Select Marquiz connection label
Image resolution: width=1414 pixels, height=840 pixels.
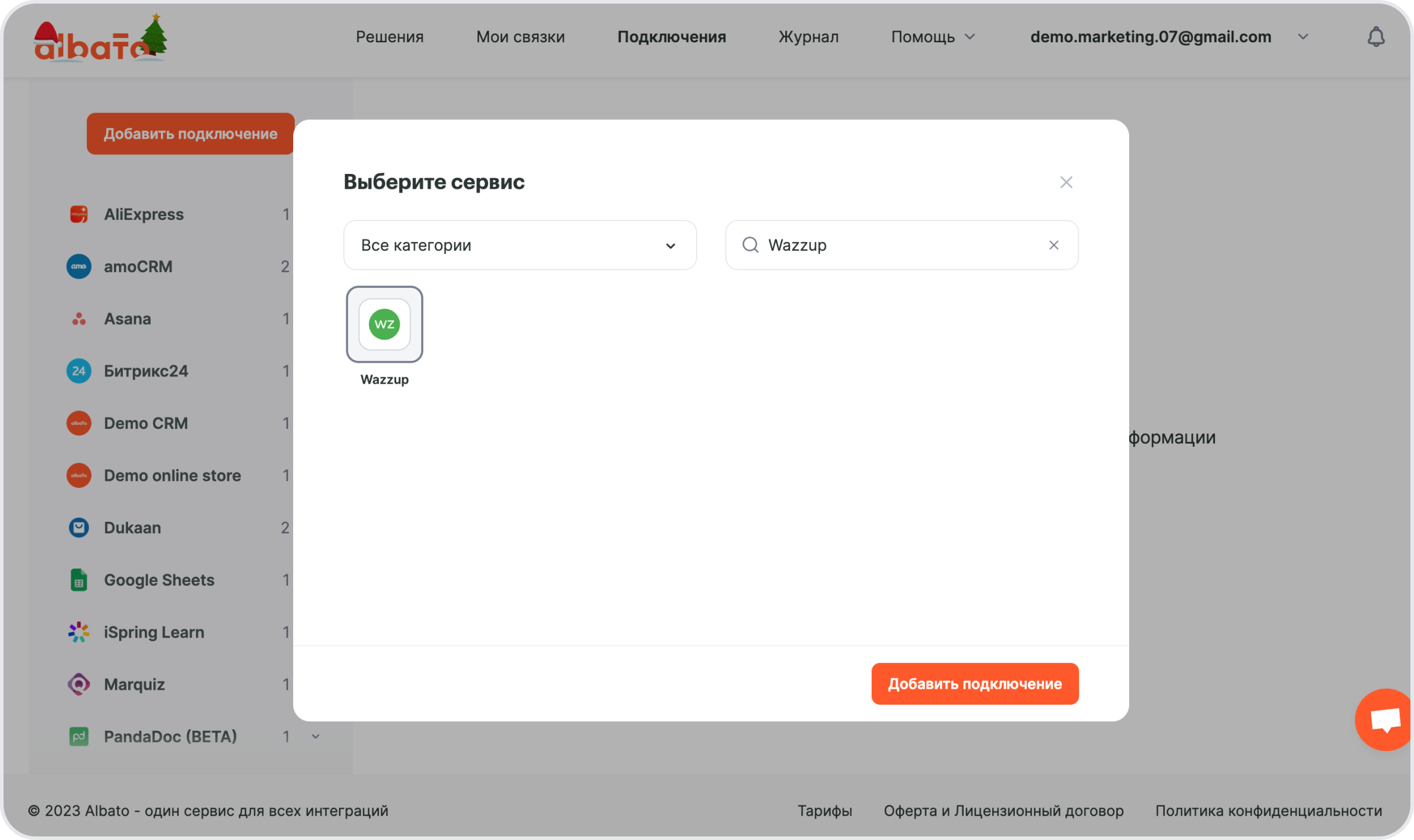134,684
